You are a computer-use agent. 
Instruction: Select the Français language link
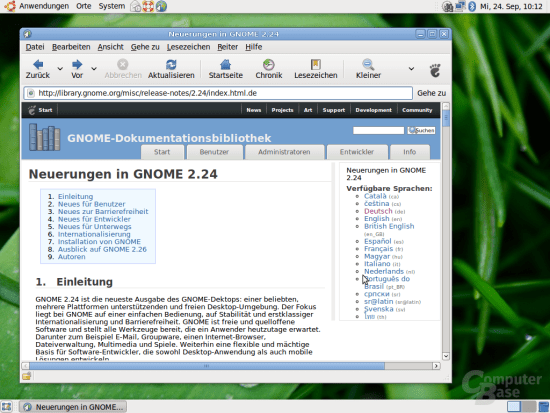point(378,249)
